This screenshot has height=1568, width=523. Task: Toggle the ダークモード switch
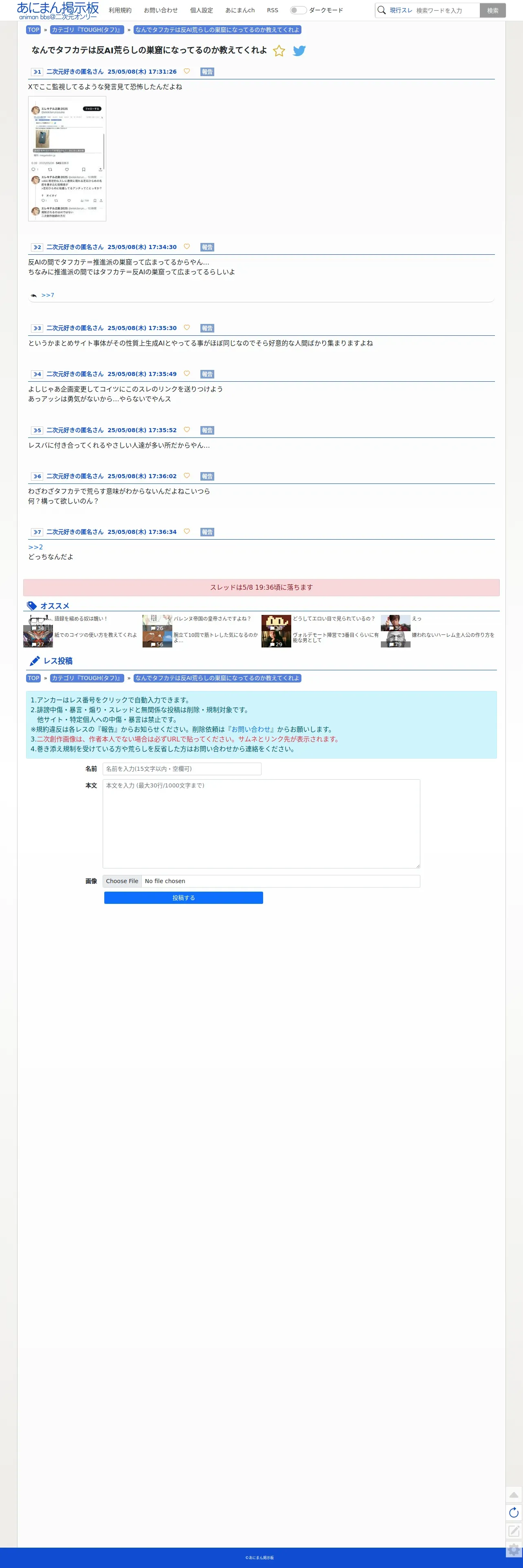298,10
